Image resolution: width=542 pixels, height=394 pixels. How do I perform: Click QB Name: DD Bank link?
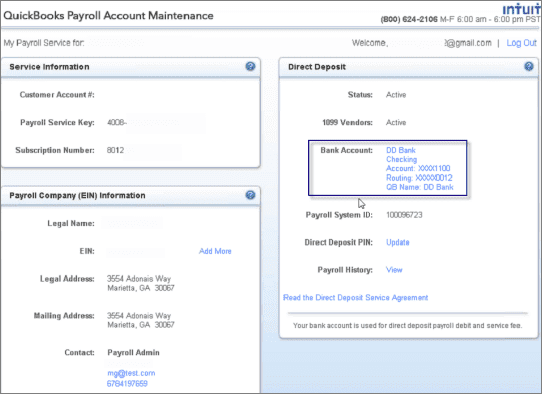420,187
